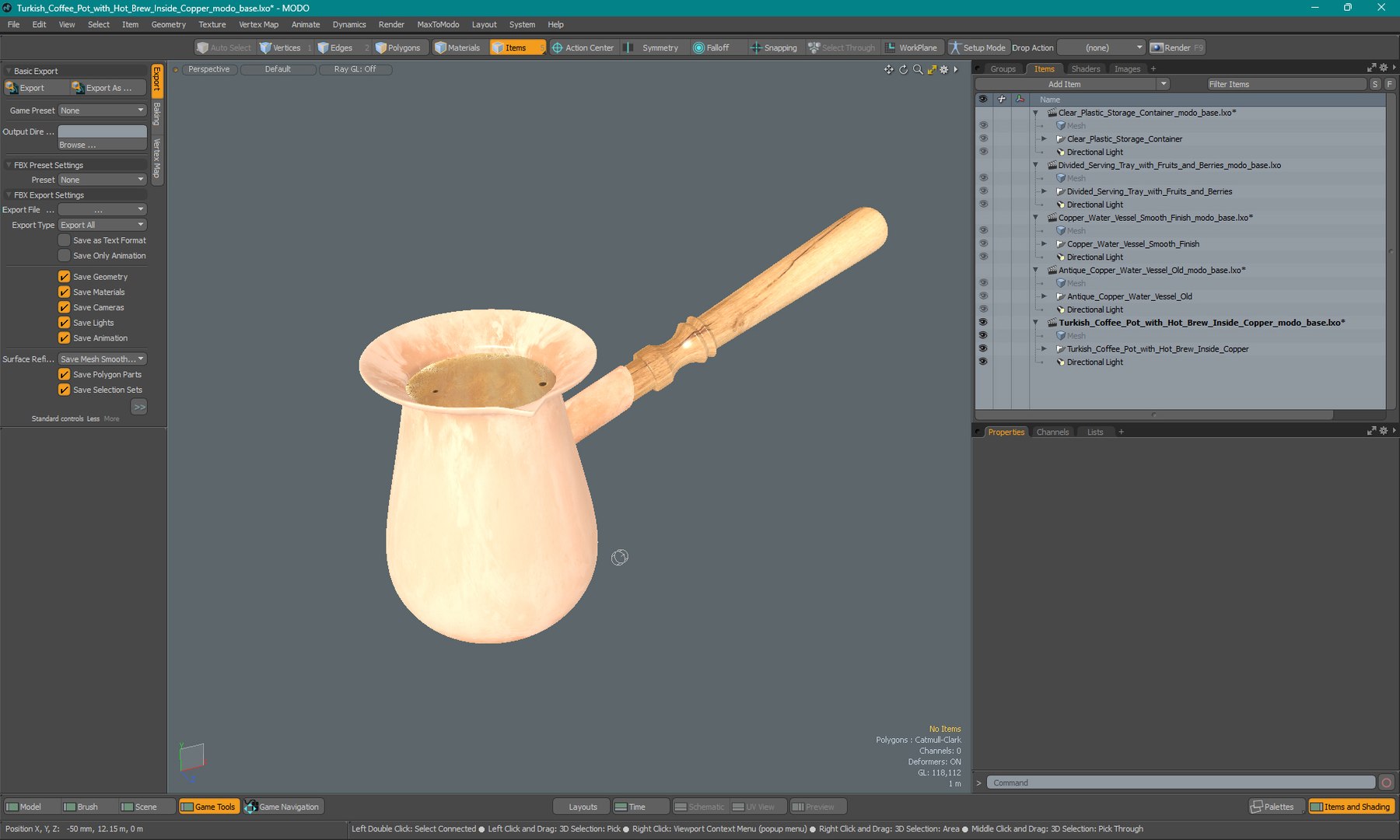Click the Command input field
This screenshot has height=840, width=1400.
point(1181,782)
